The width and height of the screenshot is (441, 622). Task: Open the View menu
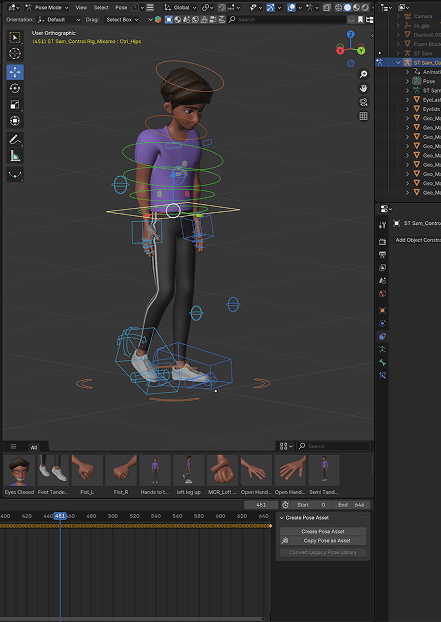[x=81, y=8]
